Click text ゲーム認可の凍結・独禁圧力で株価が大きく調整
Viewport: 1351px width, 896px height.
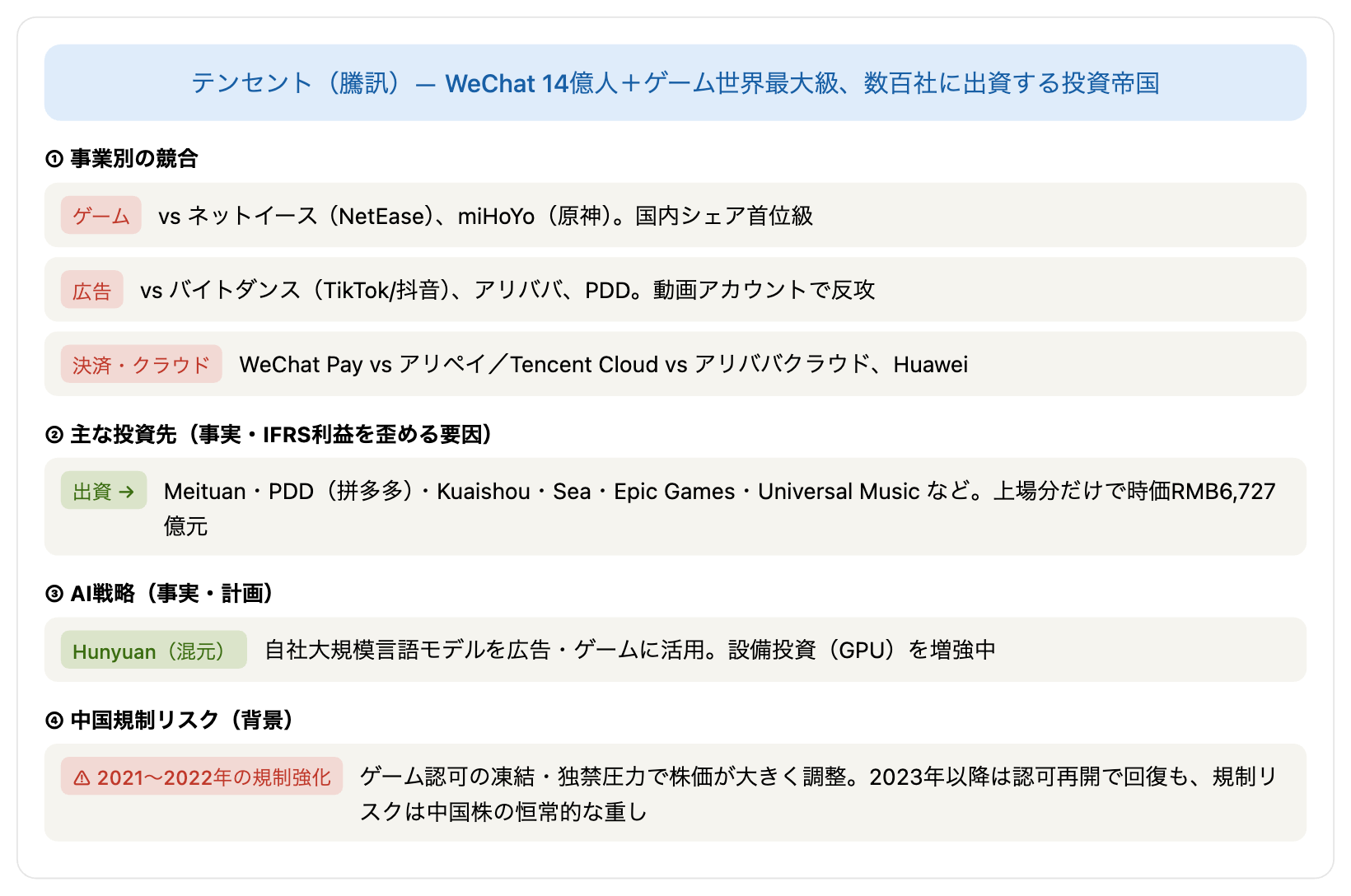click(x=603, y=777)
